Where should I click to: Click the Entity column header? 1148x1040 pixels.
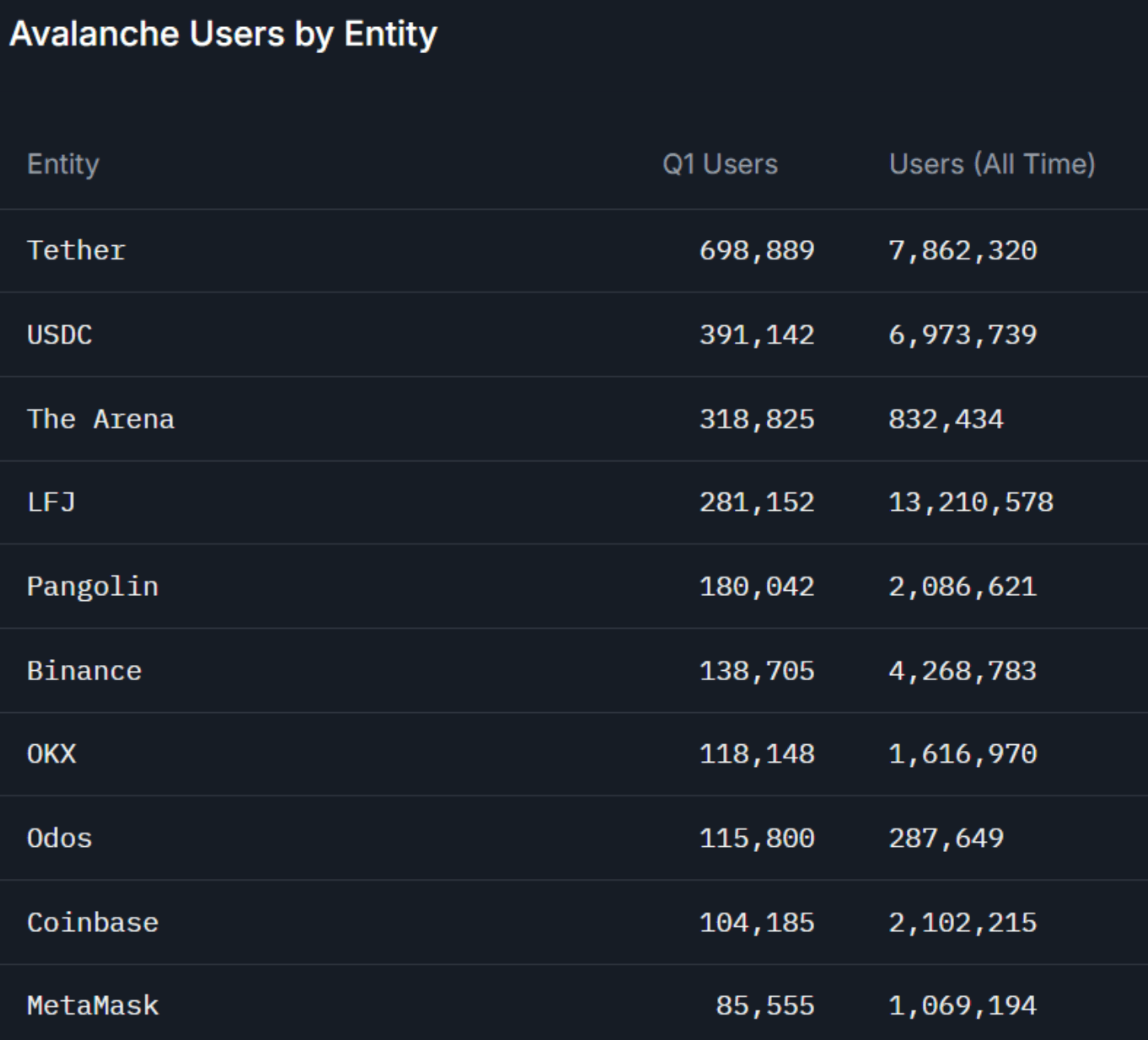[x=63, y=164]
